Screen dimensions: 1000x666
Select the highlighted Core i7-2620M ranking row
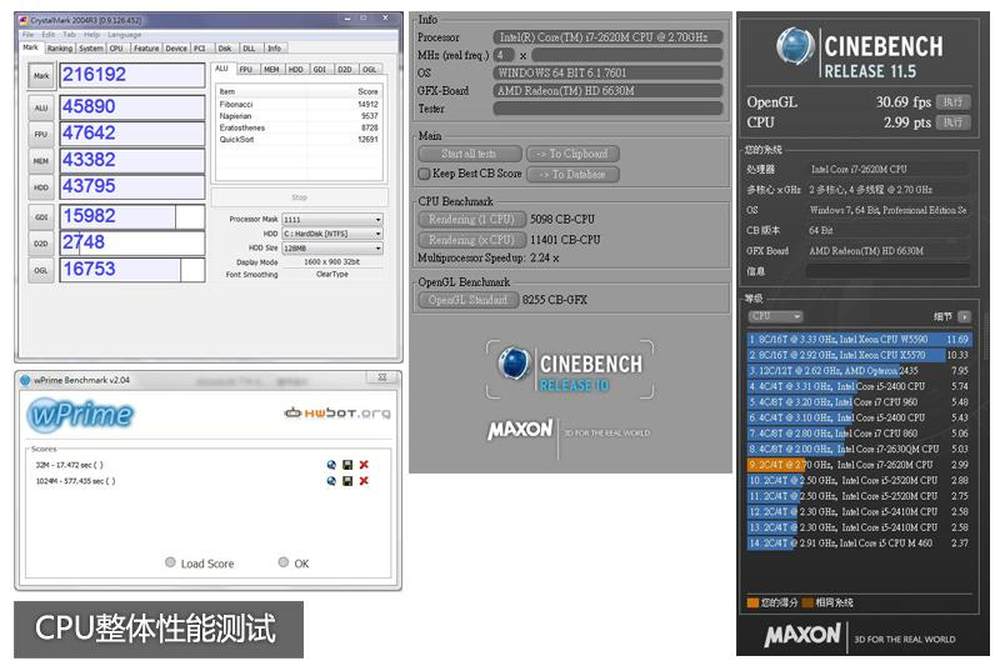pyautogui.click(x=858, y=465)
